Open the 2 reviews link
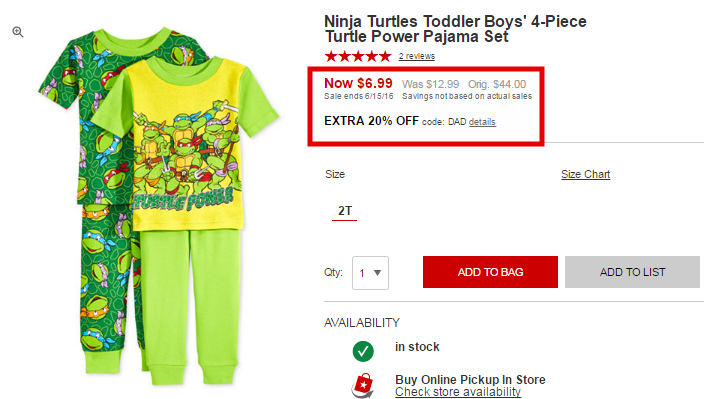This screenshot has width=714, height=399. tap(417, 56)
